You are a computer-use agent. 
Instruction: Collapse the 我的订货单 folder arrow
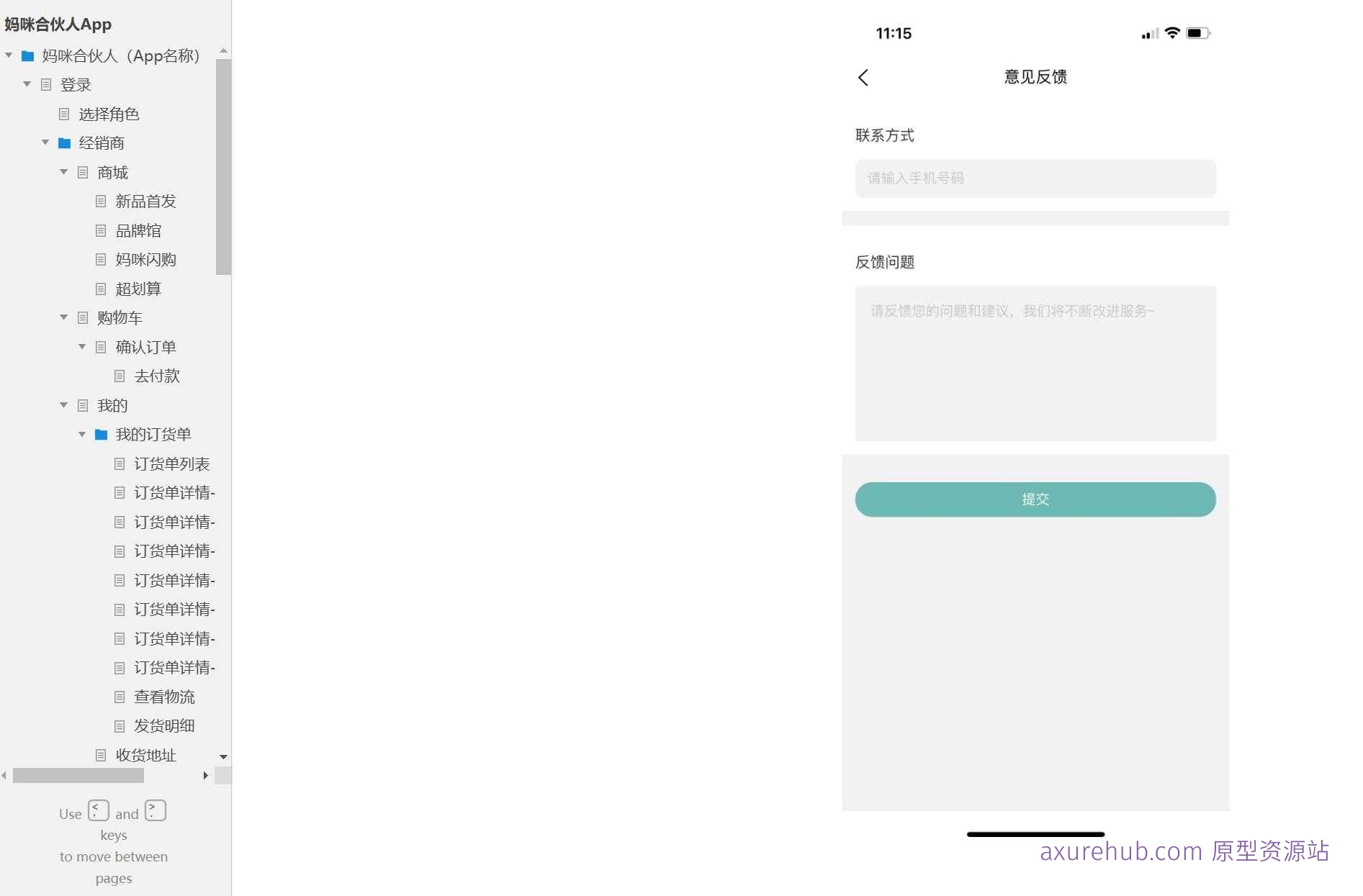[82, 435]
